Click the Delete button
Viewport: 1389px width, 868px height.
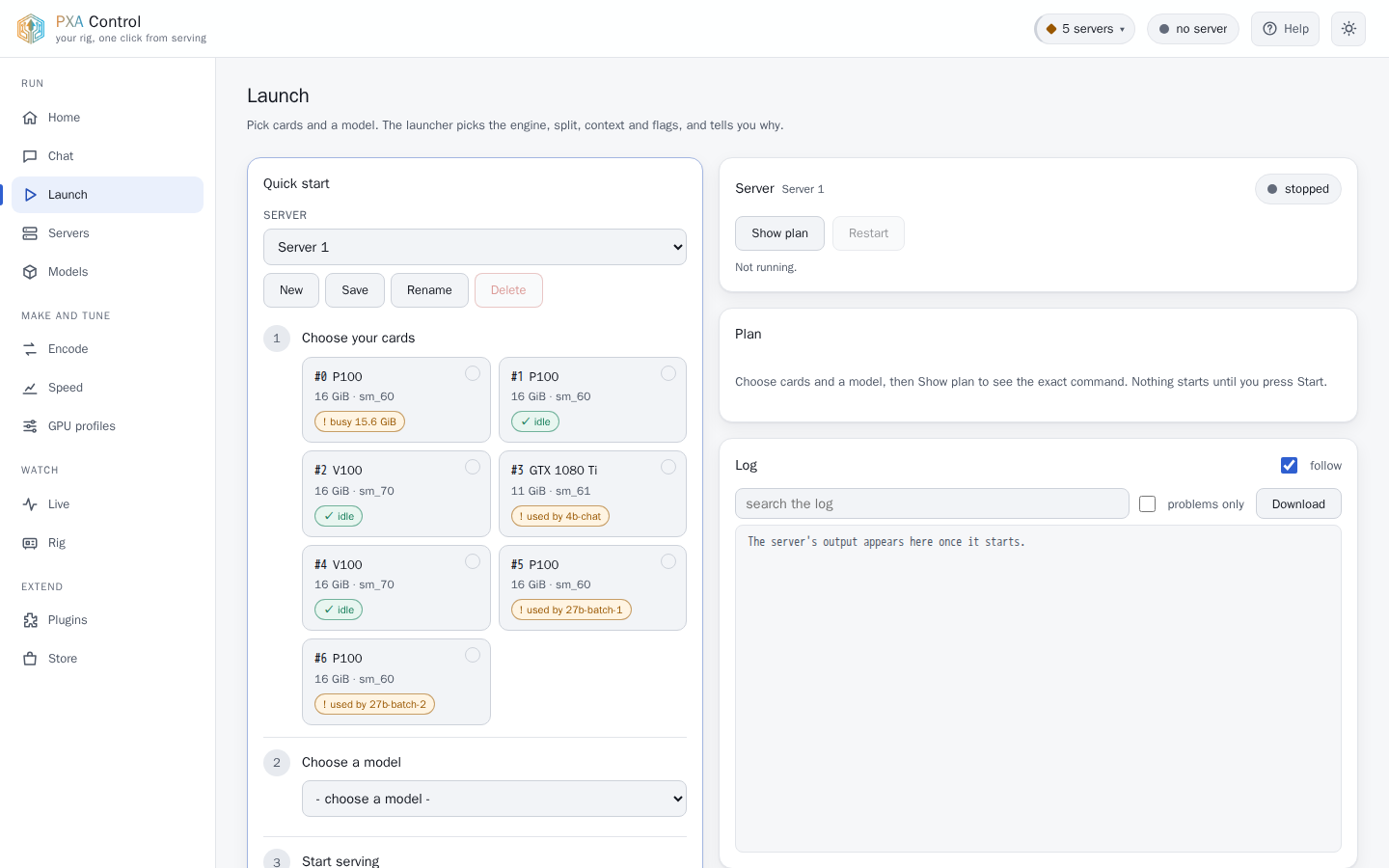(x=508, y=290)
